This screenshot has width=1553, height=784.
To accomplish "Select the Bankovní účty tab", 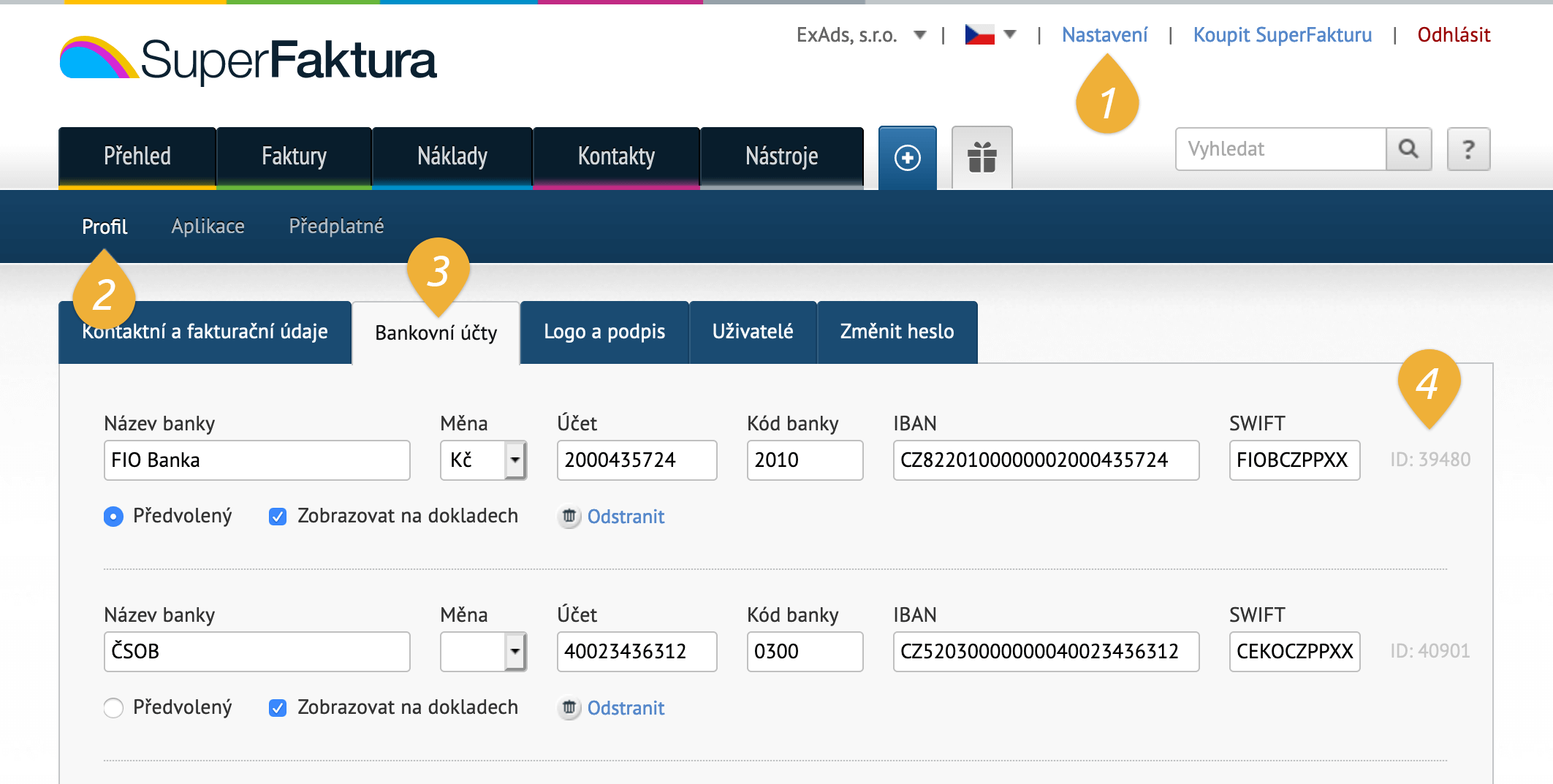I will pyautogui.click(x=436, y=333).
